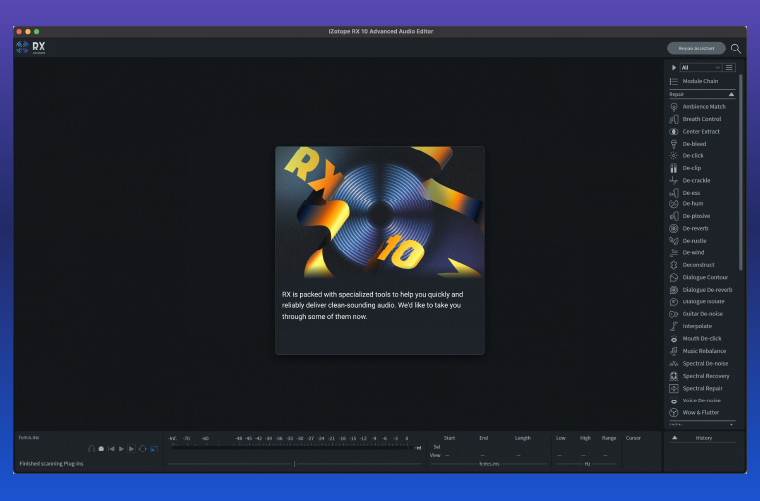This screenshot has height=501, width=760.
Task: Click rewind to start in transport
Action: tap(111, 449)
